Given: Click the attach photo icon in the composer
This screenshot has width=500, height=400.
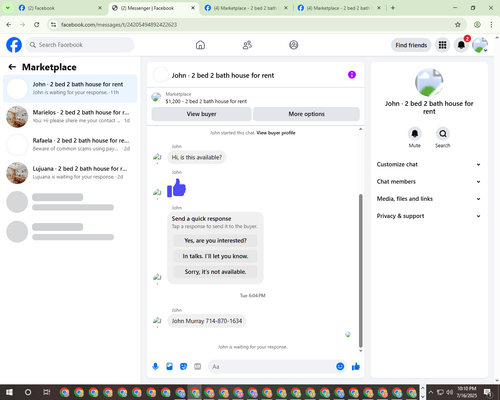Looking at the screenshot, I should click(x=169, y=367).
